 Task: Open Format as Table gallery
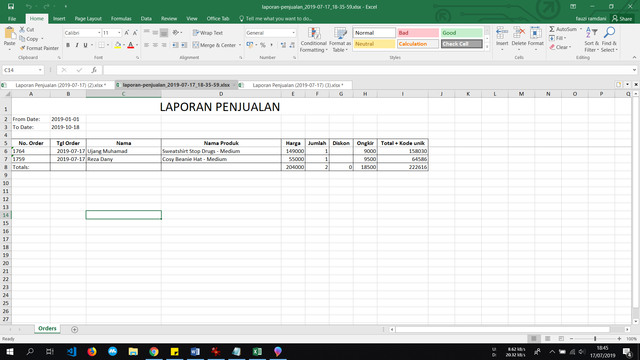tap(340, 40)
